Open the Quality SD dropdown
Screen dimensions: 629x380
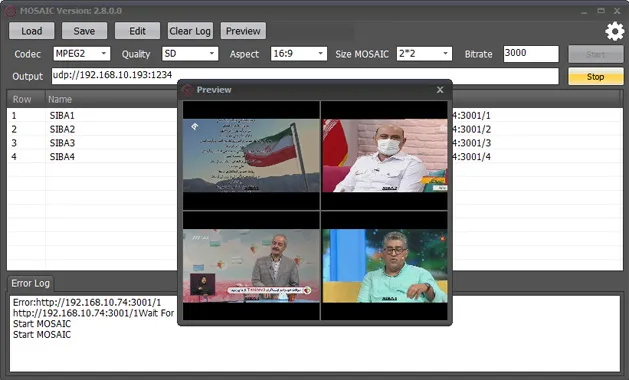190,54
